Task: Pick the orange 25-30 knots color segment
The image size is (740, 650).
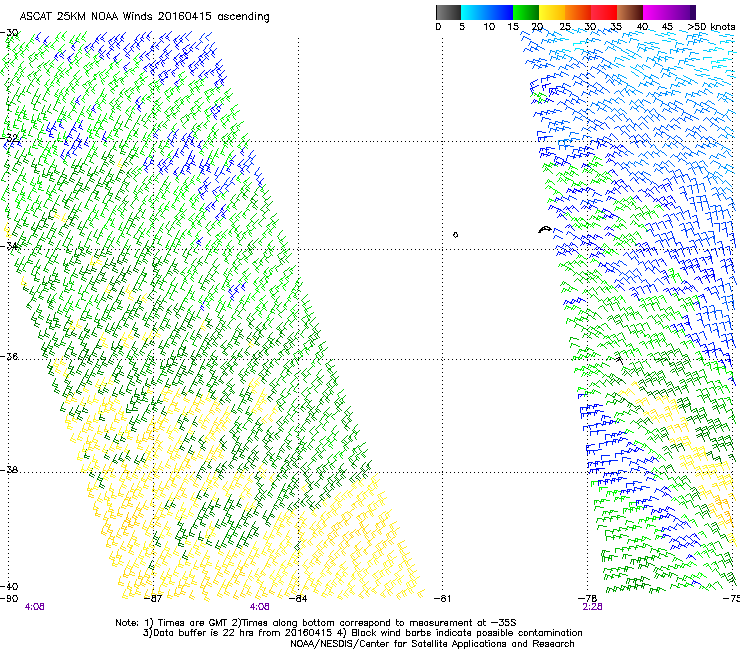Action: tap(578, 12)
